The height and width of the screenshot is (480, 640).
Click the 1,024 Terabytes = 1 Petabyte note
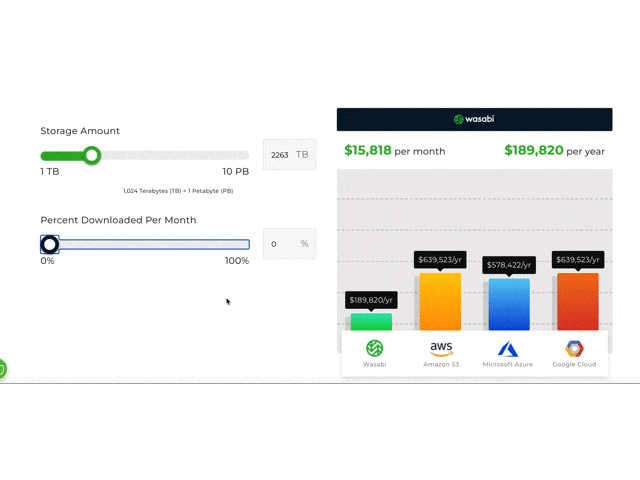pos(178,191)
